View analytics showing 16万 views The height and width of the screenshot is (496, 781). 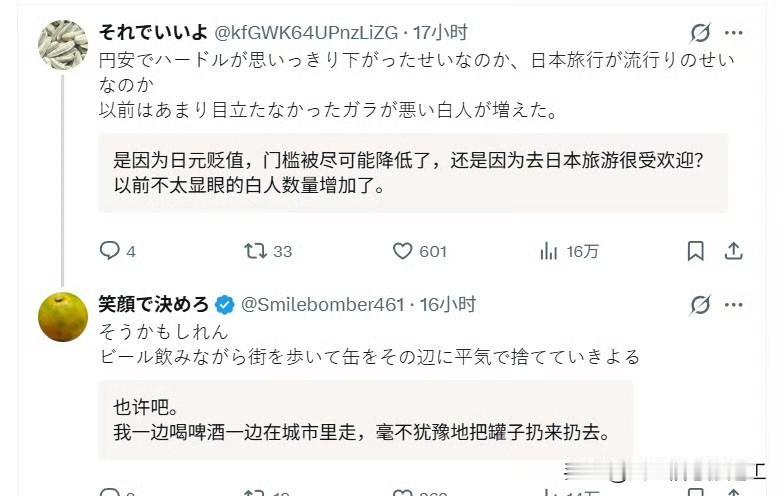(568, 251)
